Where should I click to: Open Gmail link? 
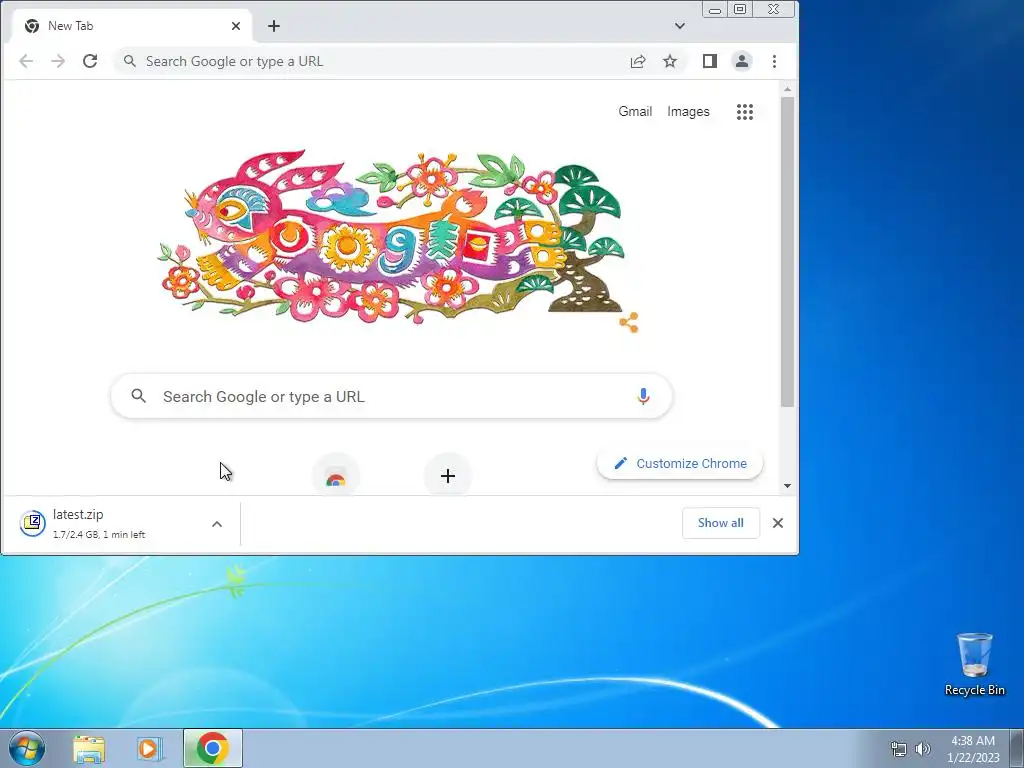(x=635, y=112)
